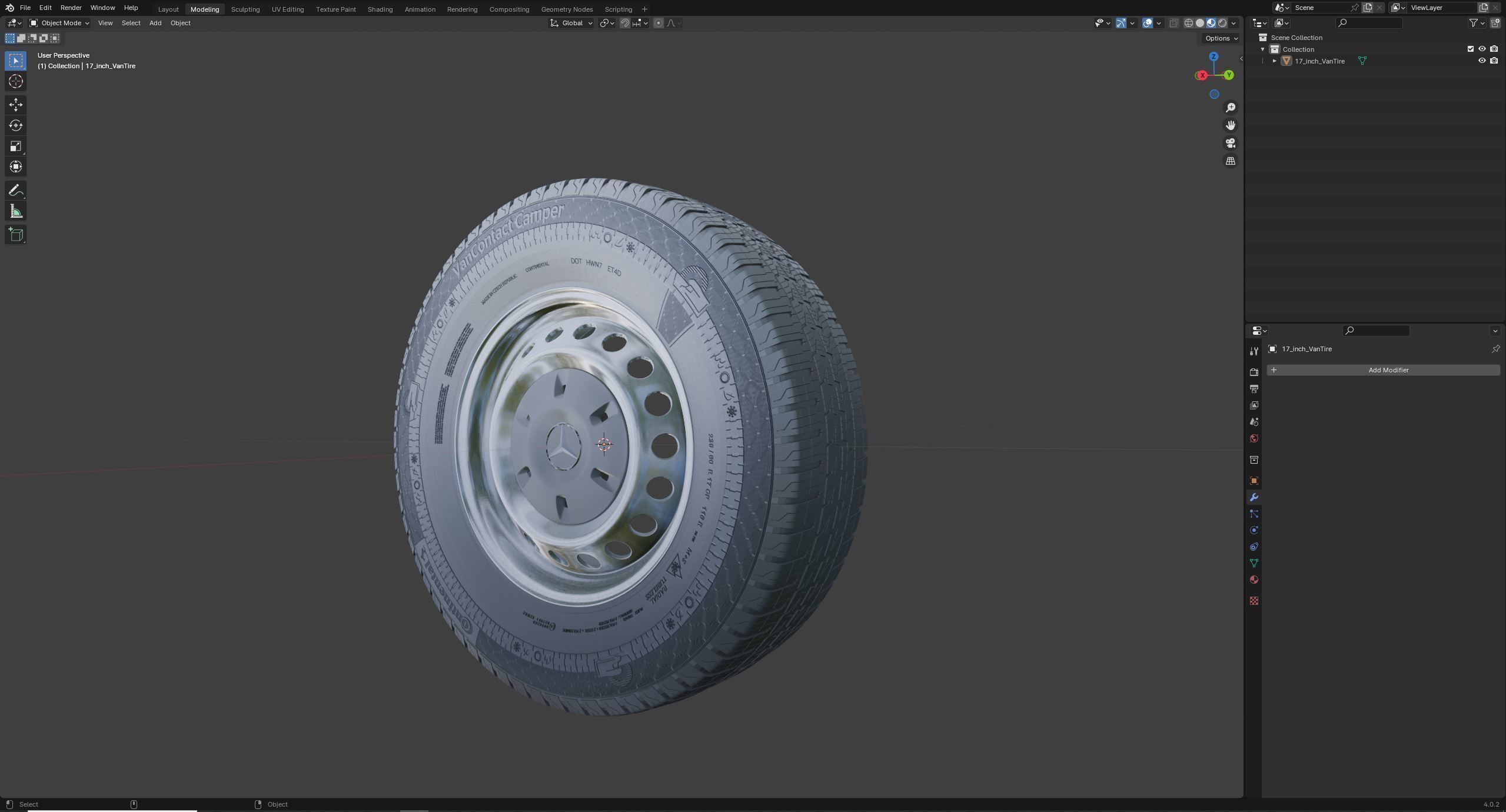Screen dimensions: 1506x812
Task: Click the outliner search field
Action: (x=1369, y=23)
